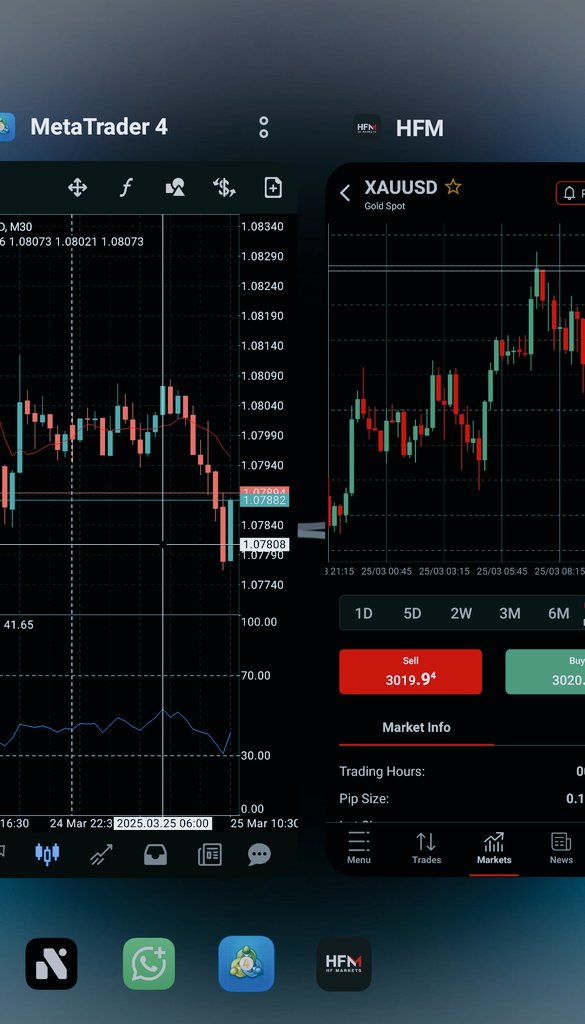Tap the HFM app title logo icon
Viewport: 585px width, 1024px height.
(x=367, y=127)
